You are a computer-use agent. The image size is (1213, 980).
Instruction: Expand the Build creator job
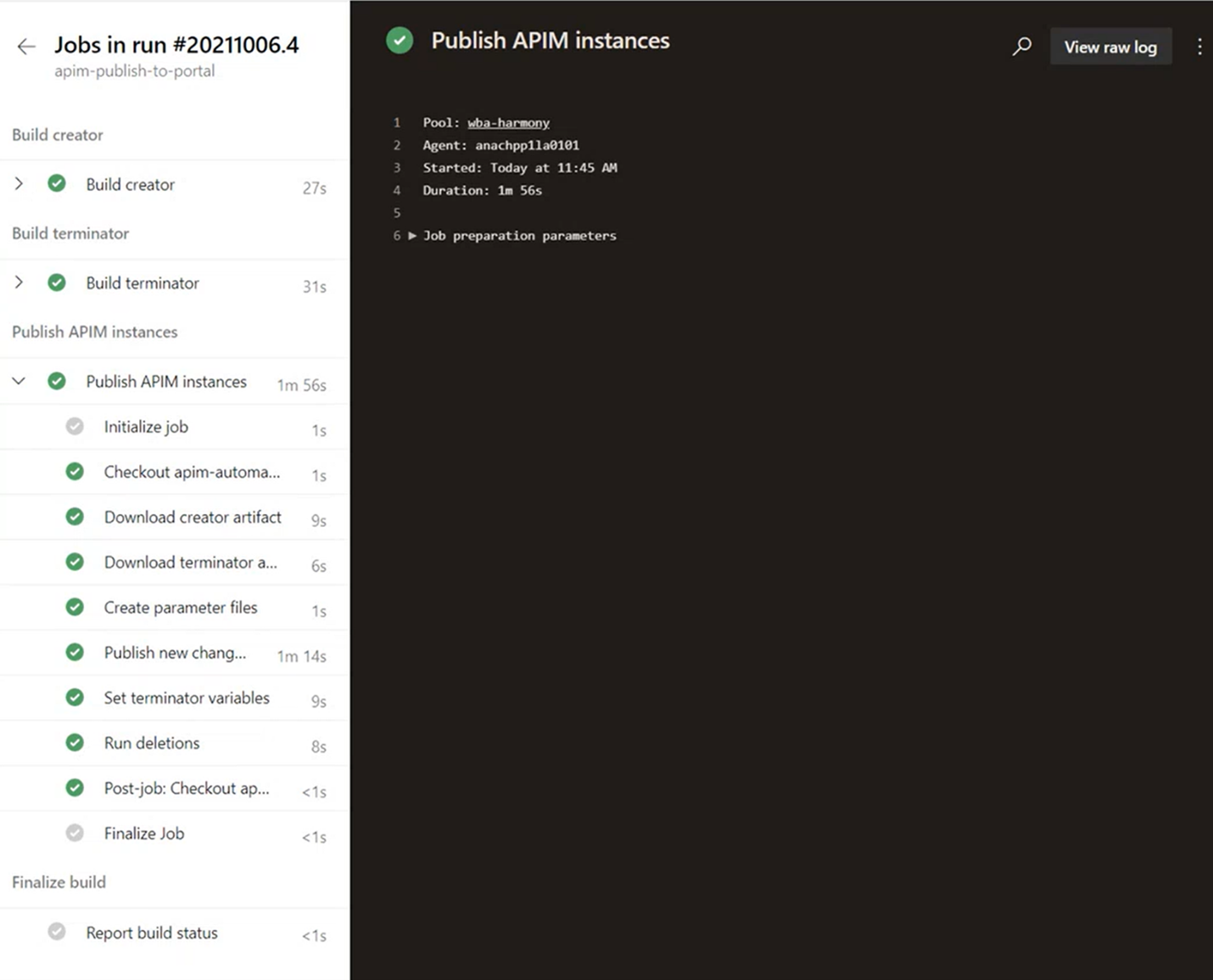pyautogui.click(x=19, y=183)
